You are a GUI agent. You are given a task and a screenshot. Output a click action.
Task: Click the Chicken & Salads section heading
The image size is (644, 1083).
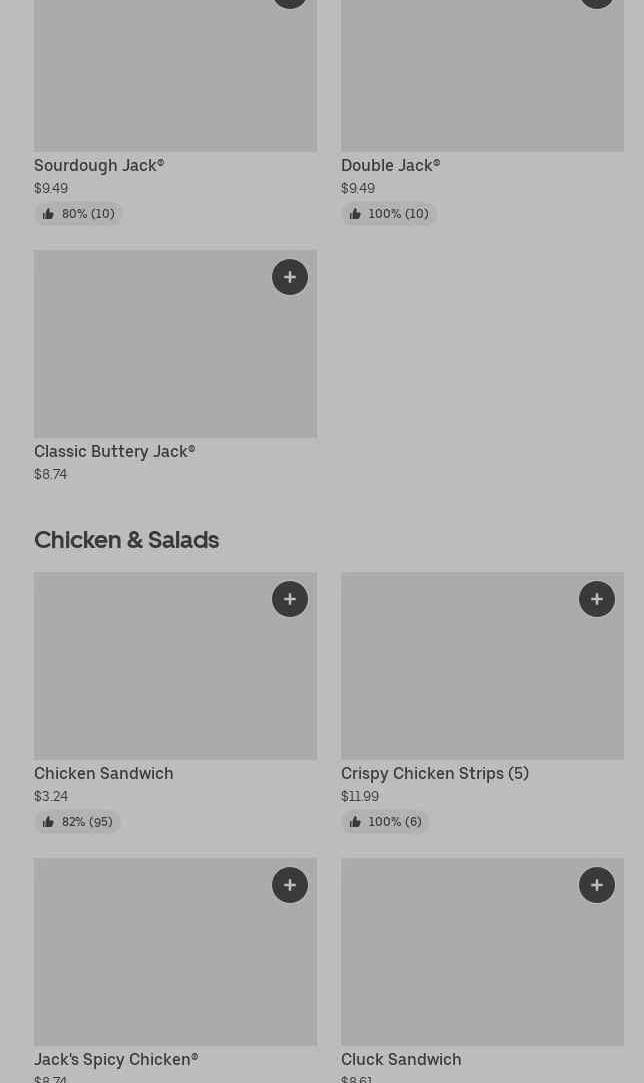coord(126,540)
